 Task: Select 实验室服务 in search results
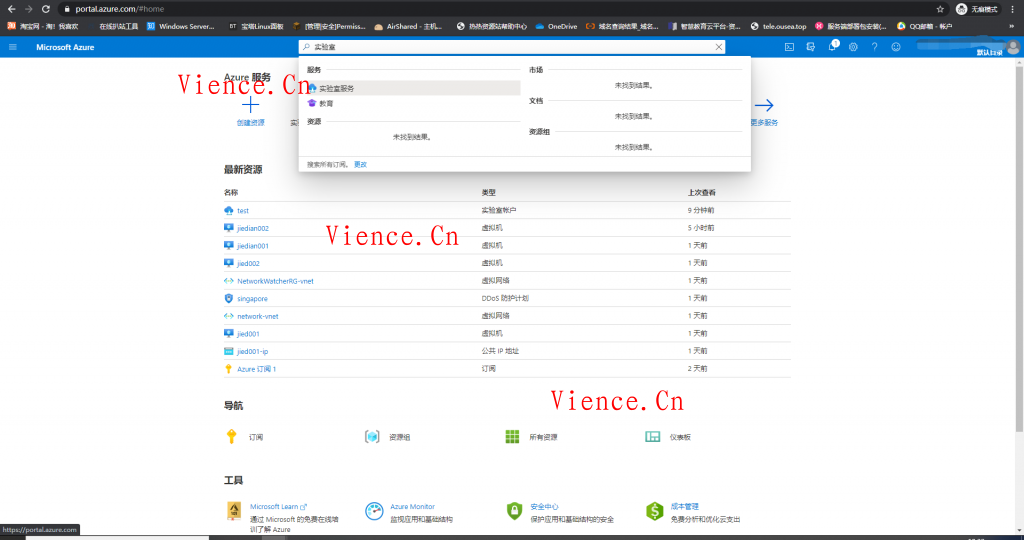tap(336, 88)
